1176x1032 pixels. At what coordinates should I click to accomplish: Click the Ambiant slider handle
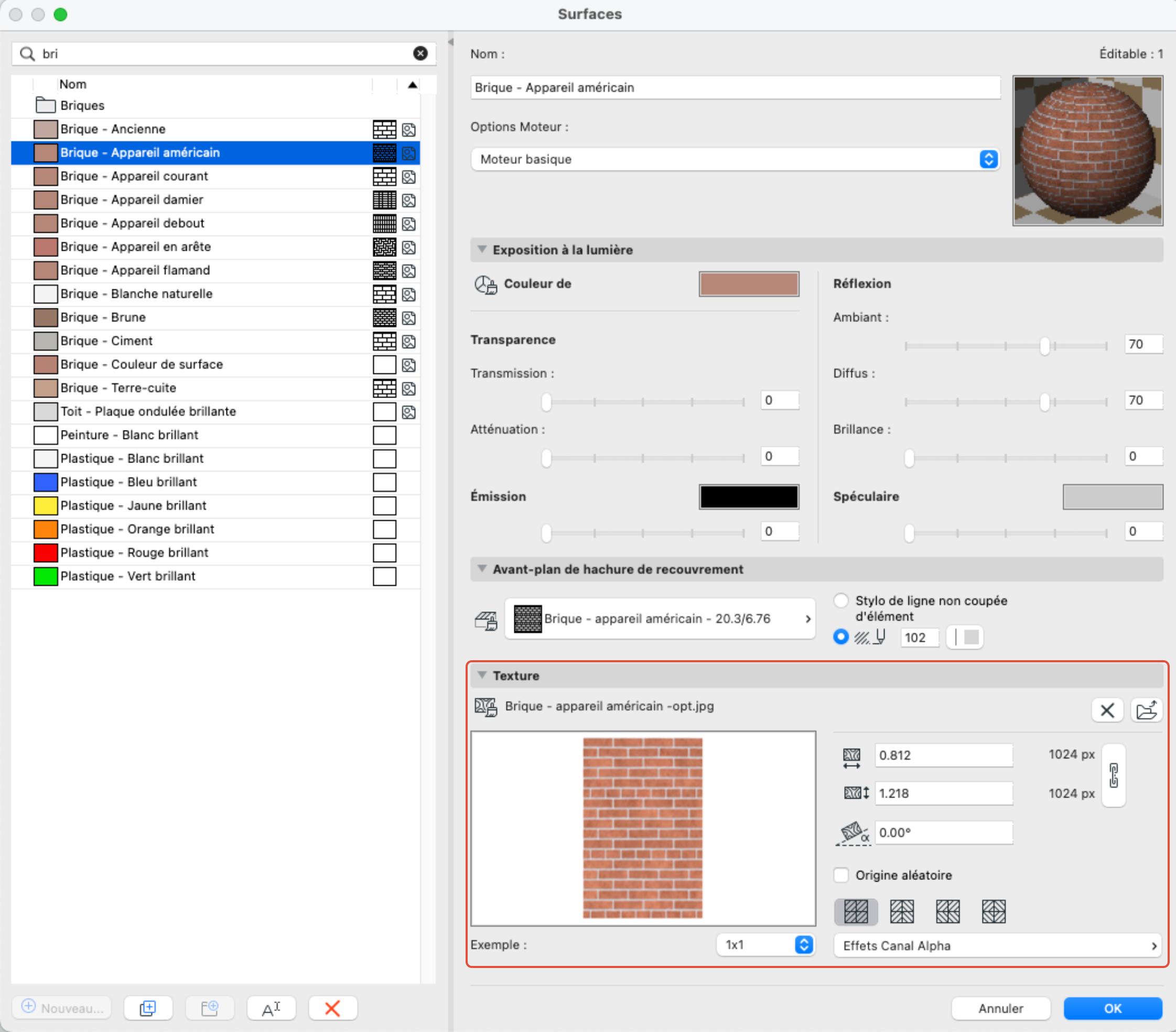(x=1044, y=346)
